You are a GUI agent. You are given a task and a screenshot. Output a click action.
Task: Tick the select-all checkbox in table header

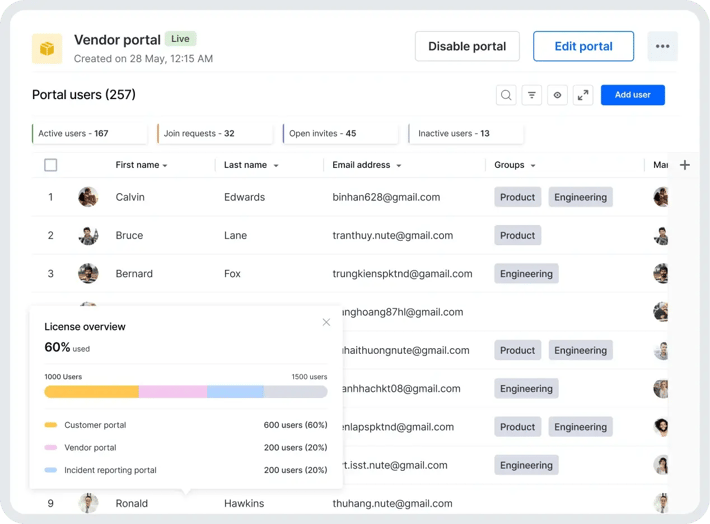pyautogui.click(x=51, y=165)
